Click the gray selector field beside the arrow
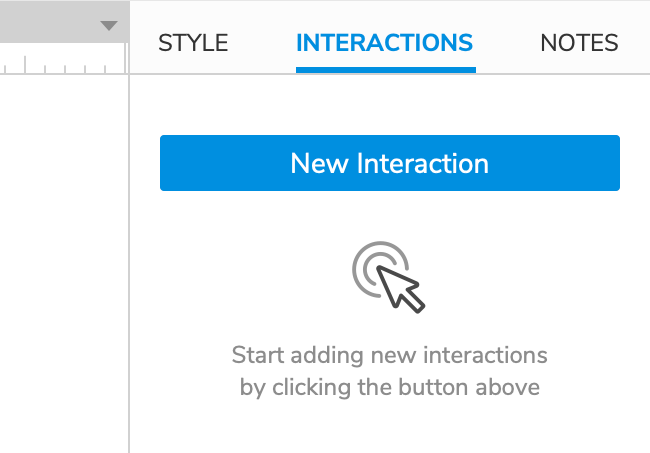The image size is (650, 453). click(48, 22)
